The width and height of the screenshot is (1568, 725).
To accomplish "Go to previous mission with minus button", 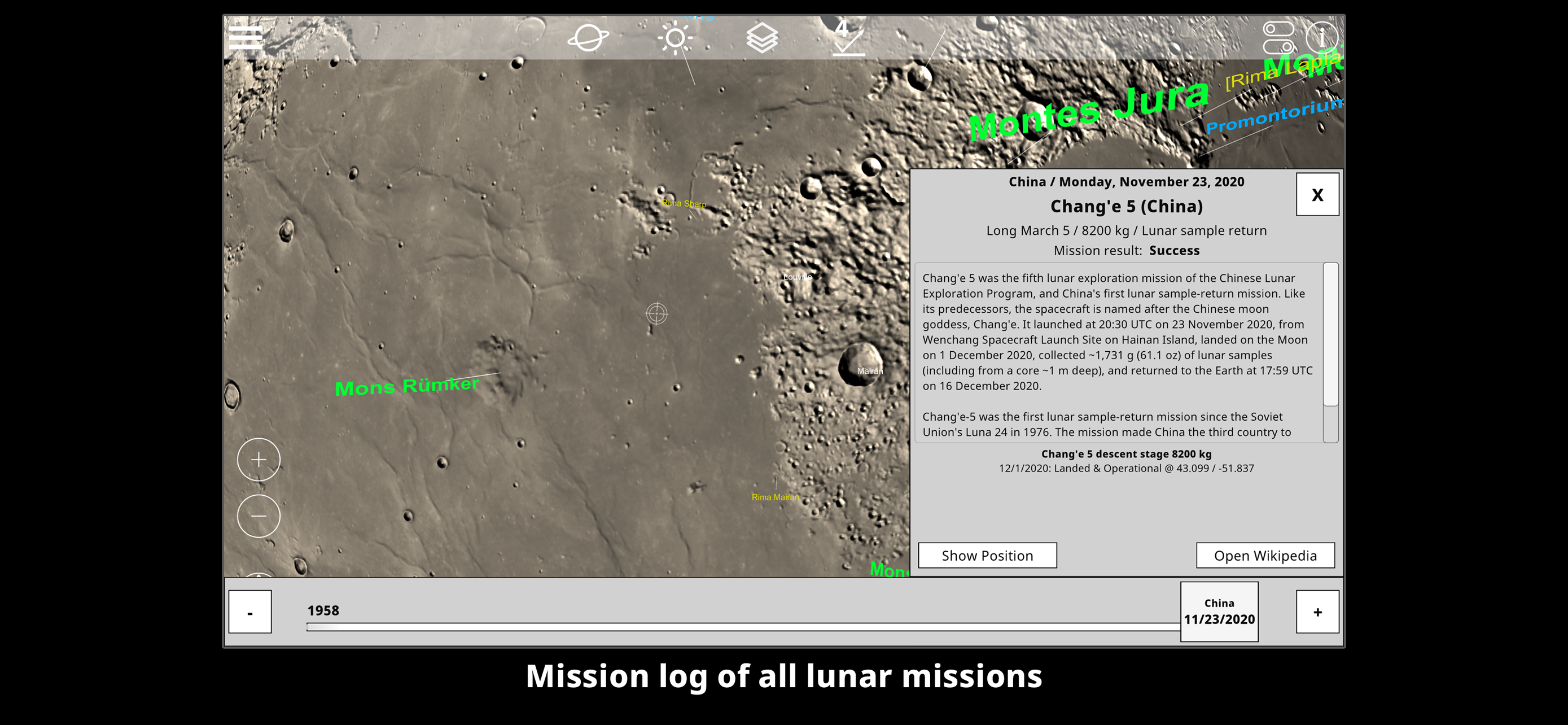I will click(250, 612).
